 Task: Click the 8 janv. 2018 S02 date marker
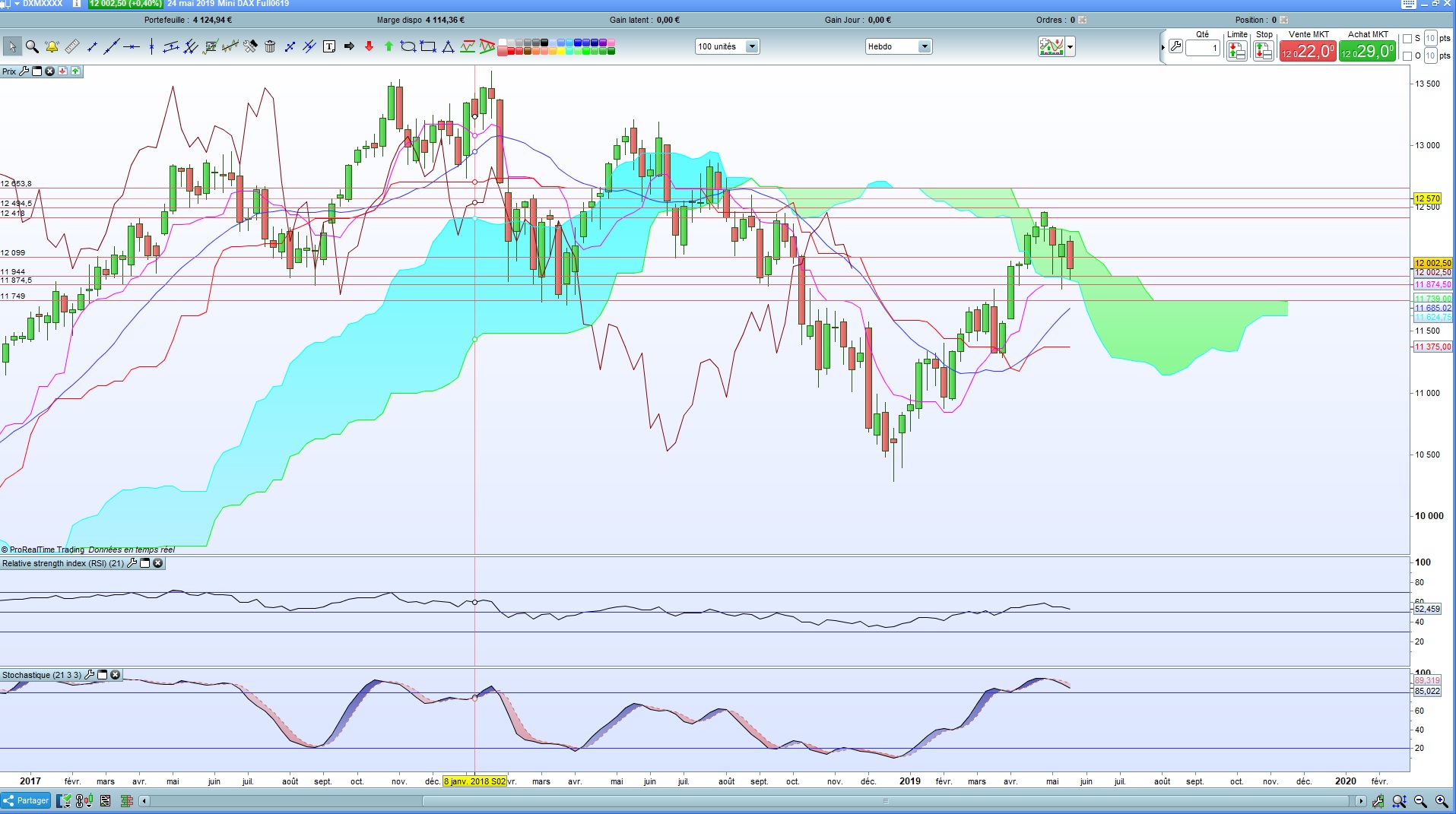pos(475,781)
